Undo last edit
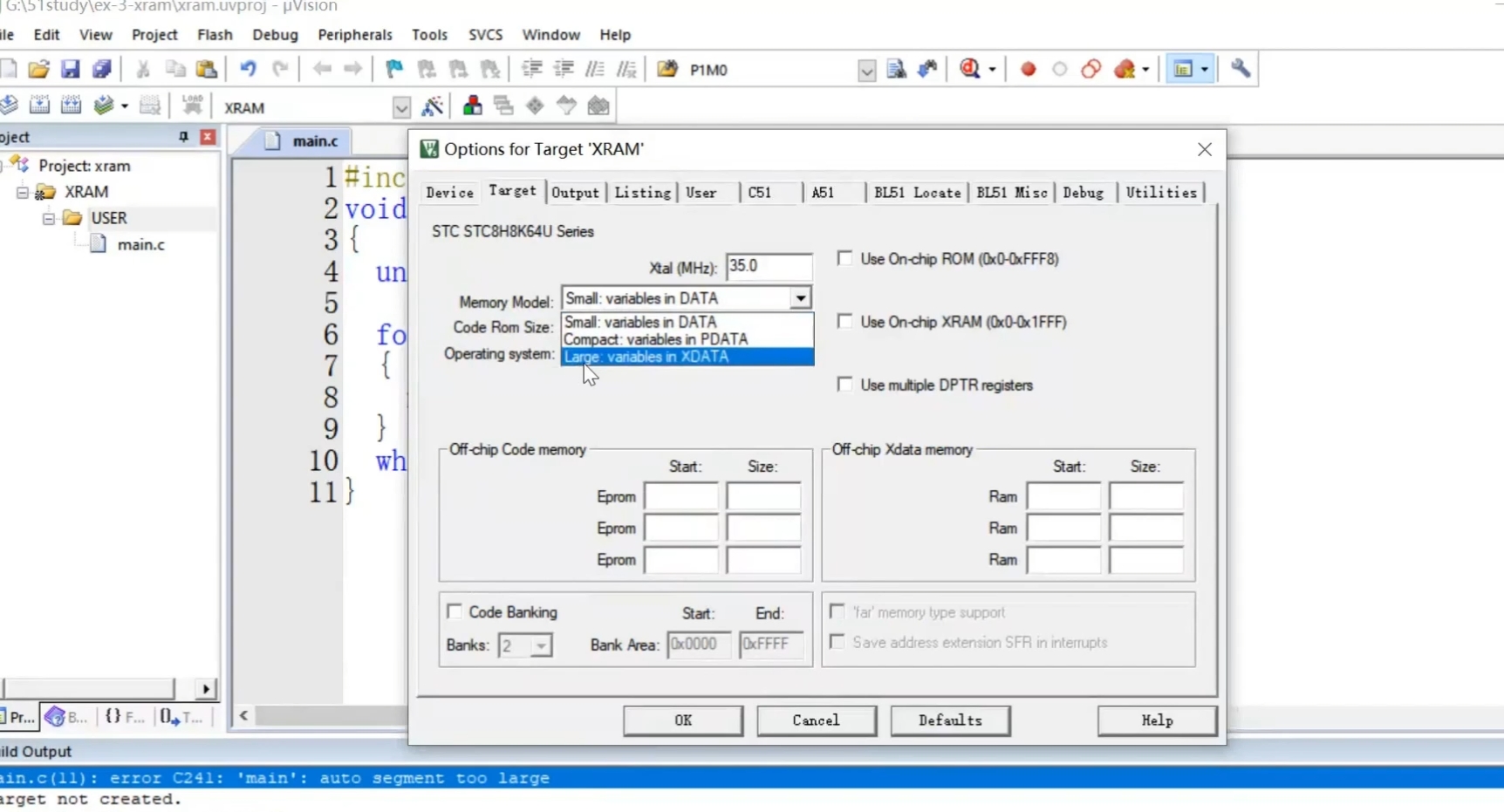The height and width of the screenshot is (812, 1504). tap(248, 69)
